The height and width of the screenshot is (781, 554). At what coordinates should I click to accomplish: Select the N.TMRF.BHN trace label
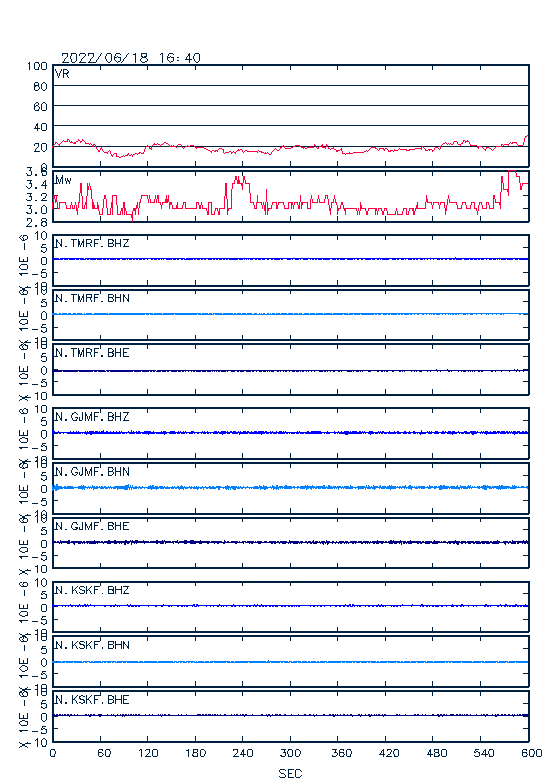[x=92, y=298]
